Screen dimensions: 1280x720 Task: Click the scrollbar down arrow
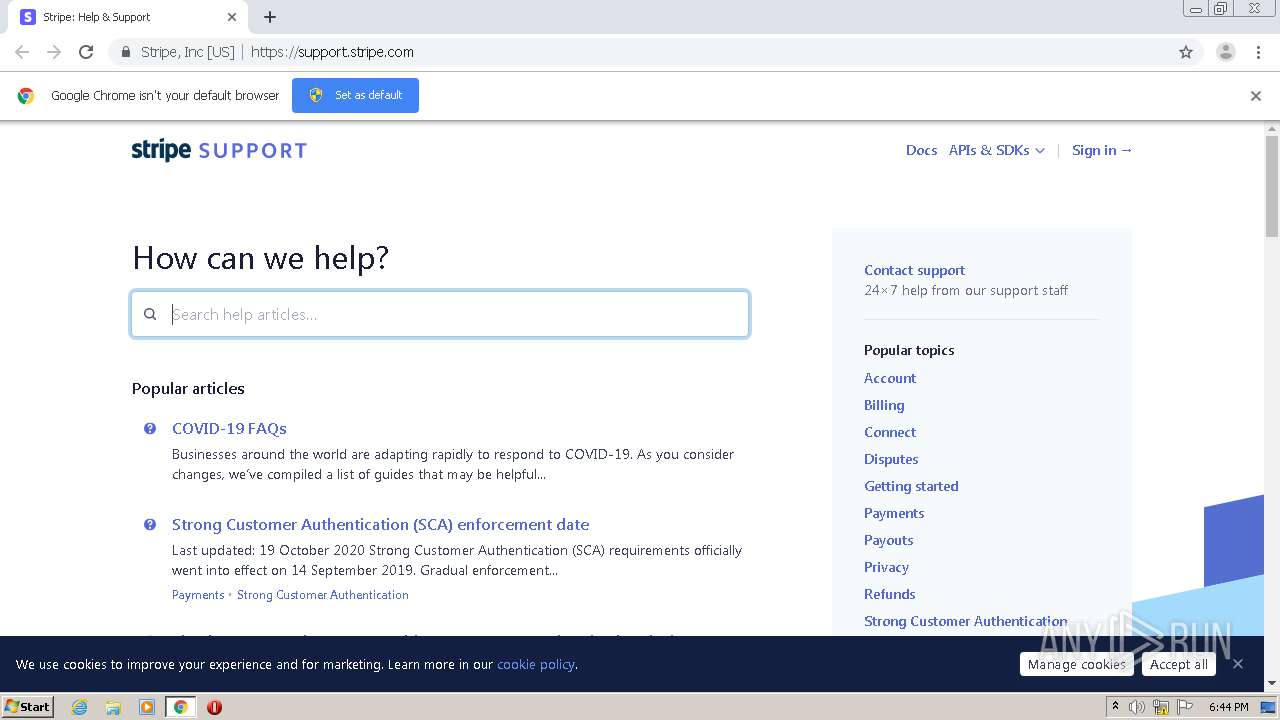pyautogui.click(x=1272, y=684)
